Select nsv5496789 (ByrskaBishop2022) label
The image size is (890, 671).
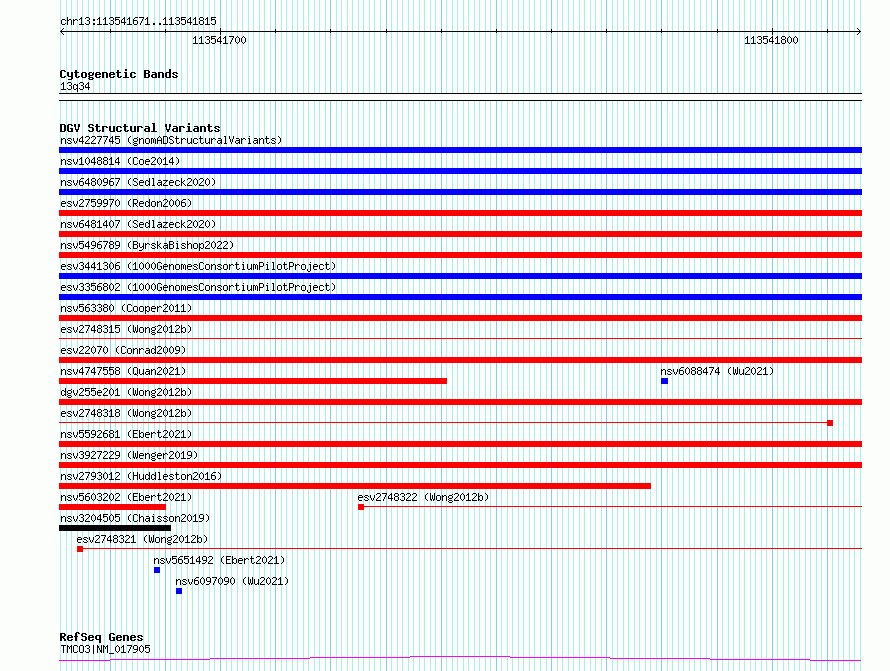pyautogui.click(x=147, y=245)
